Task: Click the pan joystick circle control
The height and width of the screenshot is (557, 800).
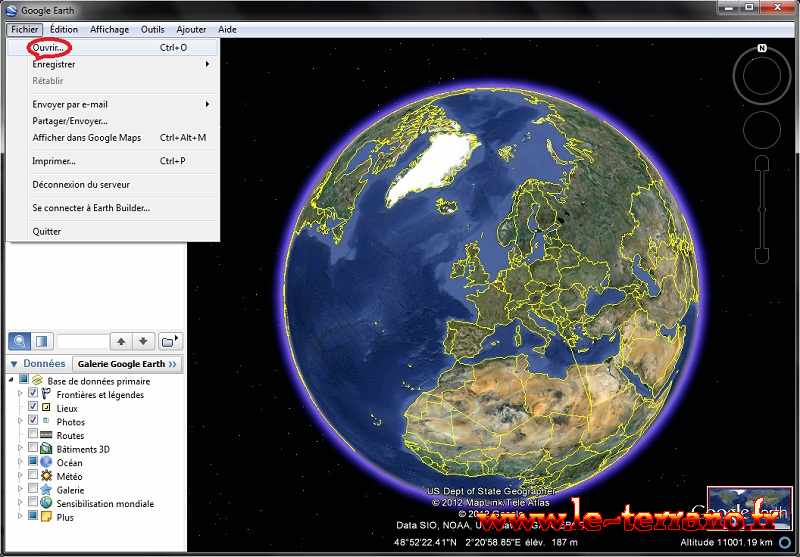Action: (762, 130)
